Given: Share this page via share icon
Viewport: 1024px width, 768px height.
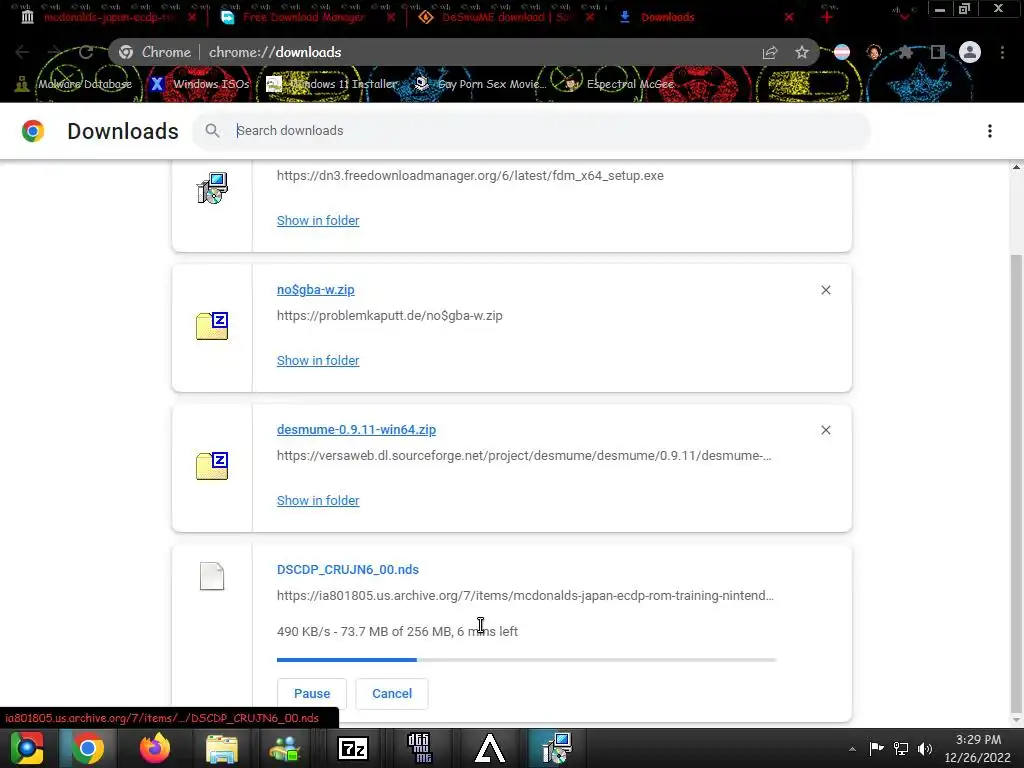Looking at the screenshot, I should (x=770, y=53).
